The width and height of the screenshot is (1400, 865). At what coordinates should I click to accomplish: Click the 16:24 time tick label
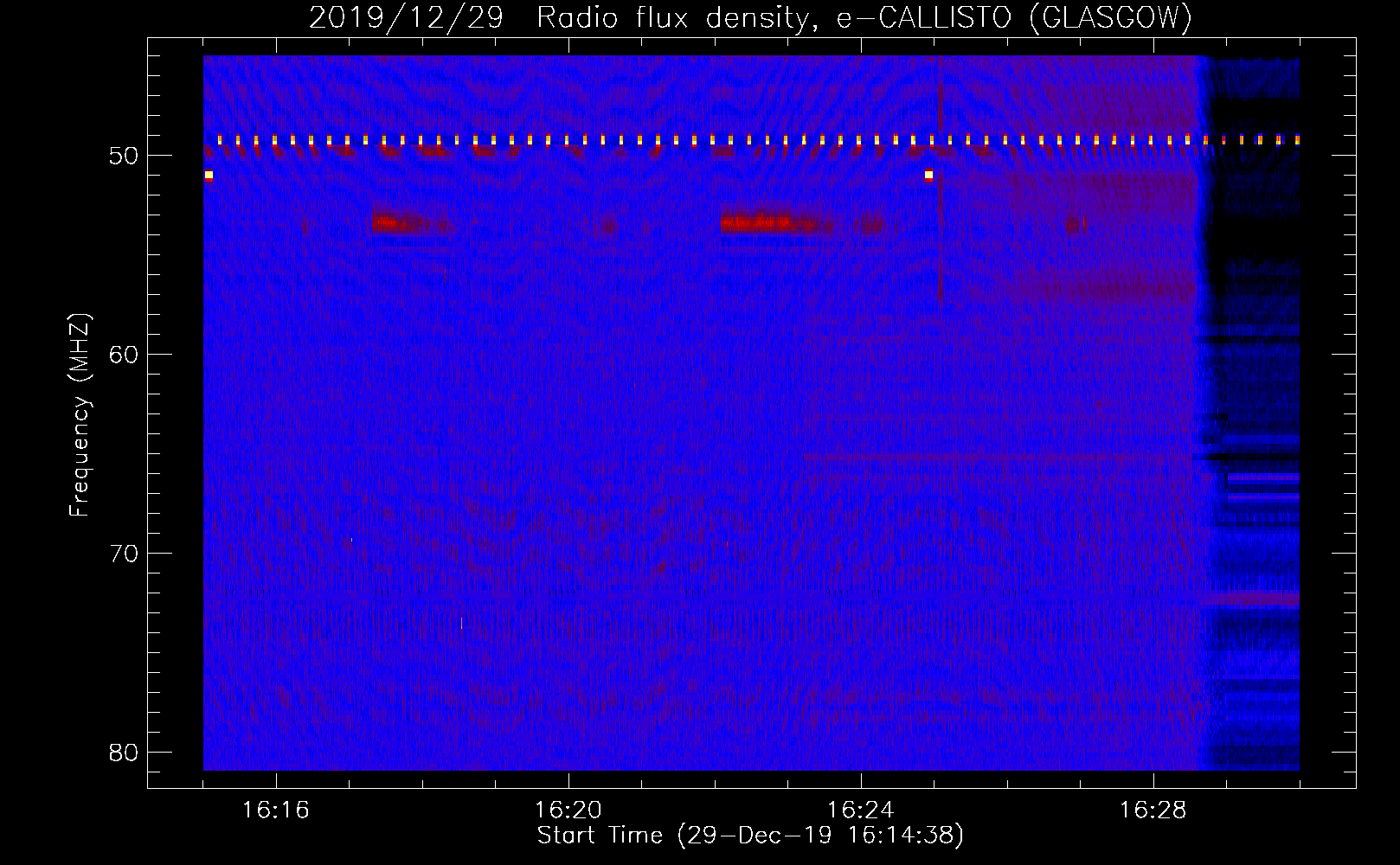coord(860,811)
